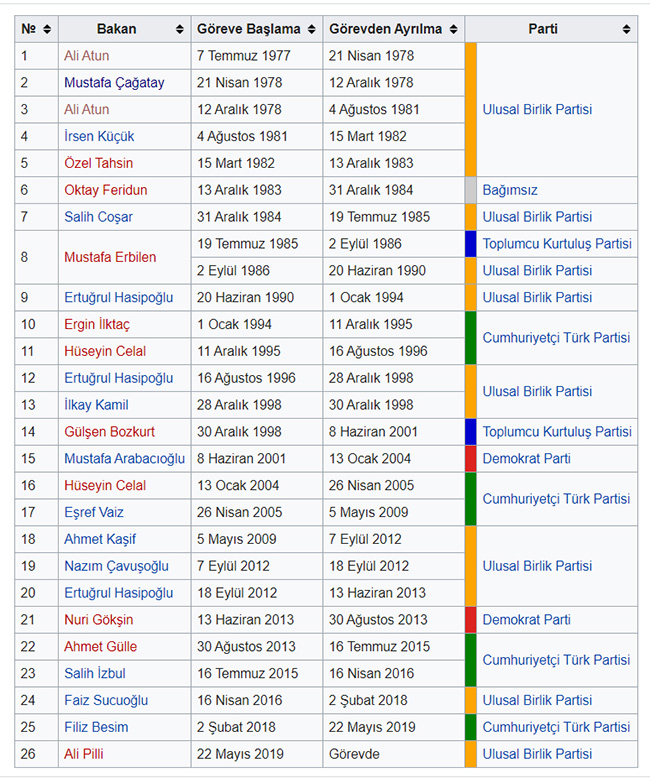Open Salih İzbul link
The image size is (650, 778).
click(x=95, y=673)
